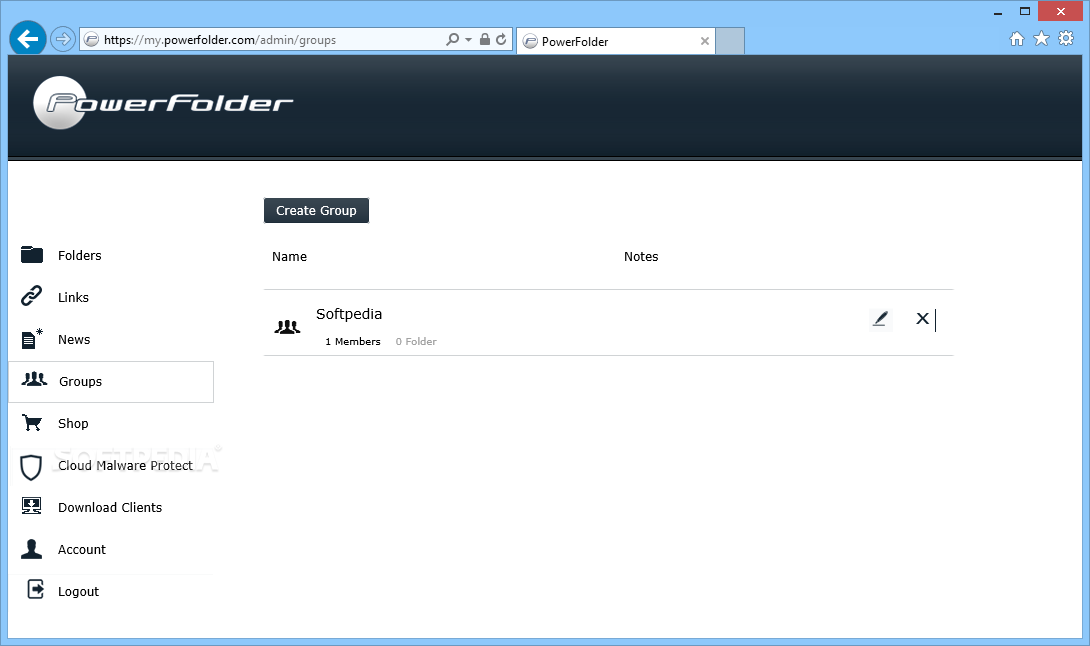The width and height of the screenshot is (1090, 646).
Task: Click the Logout door icon
Action: tap(35, 590)
